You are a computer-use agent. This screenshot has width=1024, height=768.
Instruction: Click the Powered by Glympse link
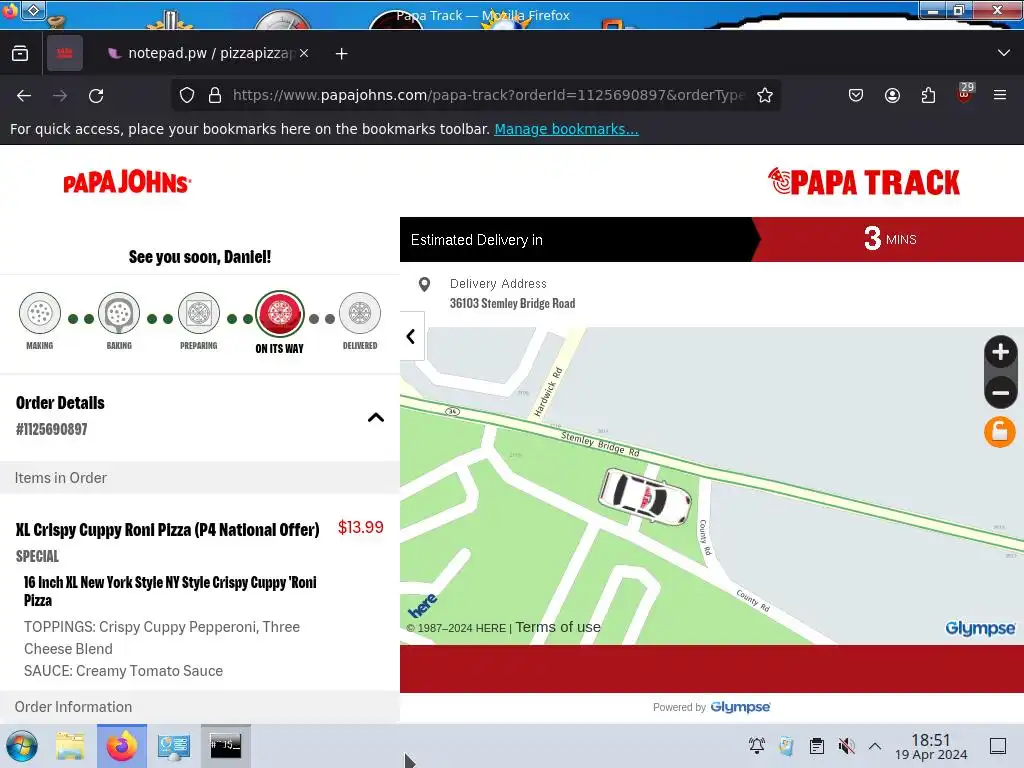click(711, 707)
